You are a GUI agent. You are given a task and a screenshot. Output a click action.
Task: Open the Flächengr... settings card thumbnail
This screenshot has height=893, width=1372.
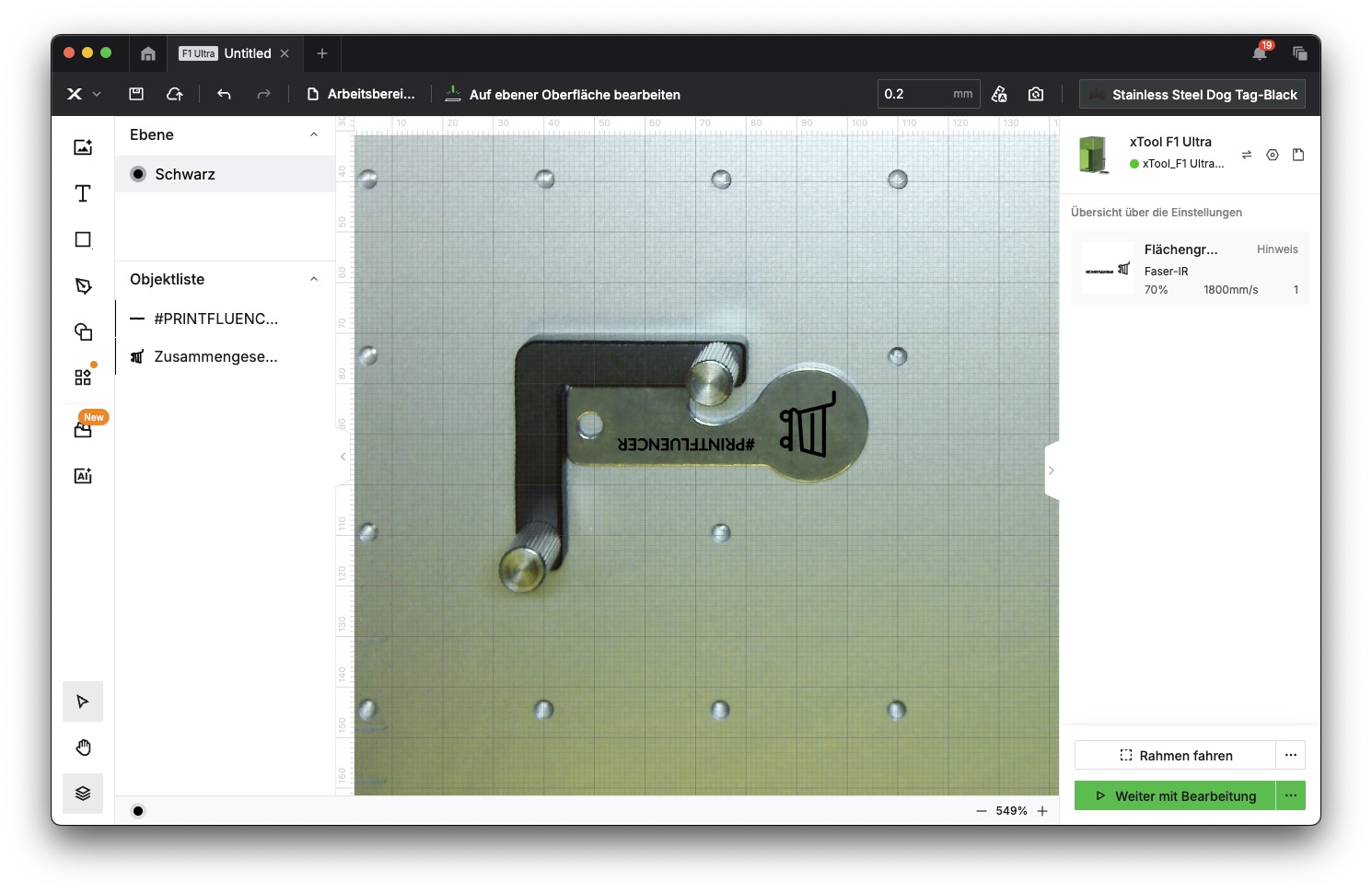[1108, 268]
